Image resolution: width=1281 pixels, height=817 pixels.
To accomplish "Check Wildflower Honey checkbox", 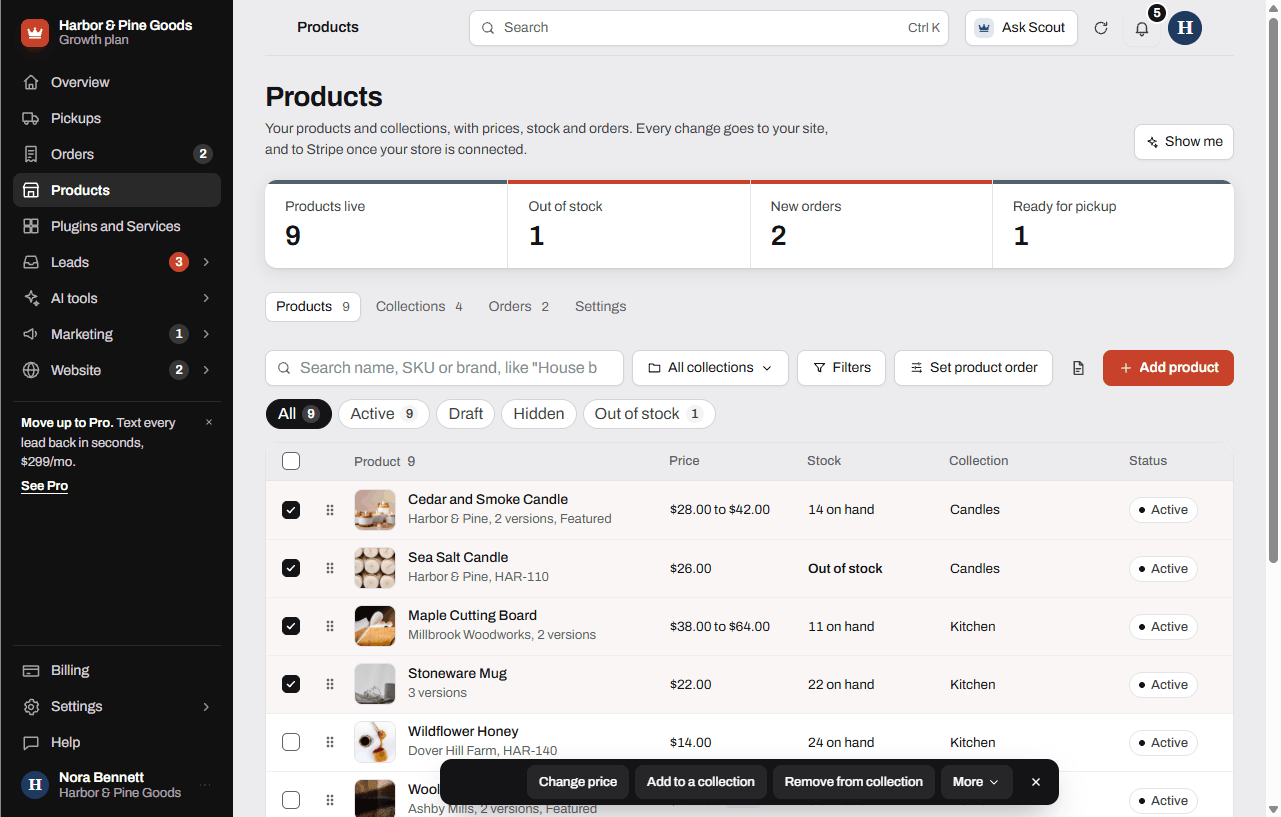I will pyautogui.click(x=291, y=742).
